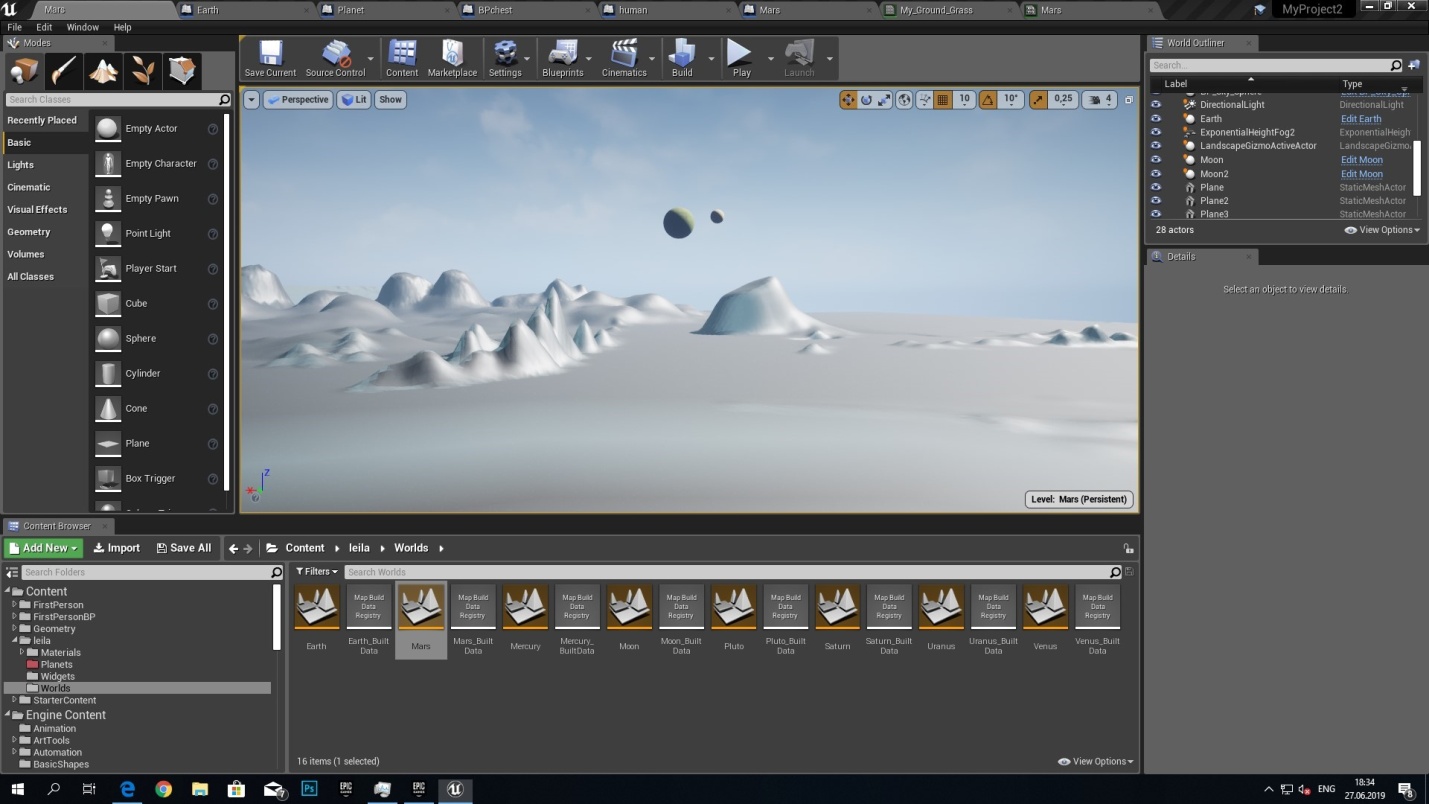Select the translate gizmo tool in viewport

coord(848,100)
